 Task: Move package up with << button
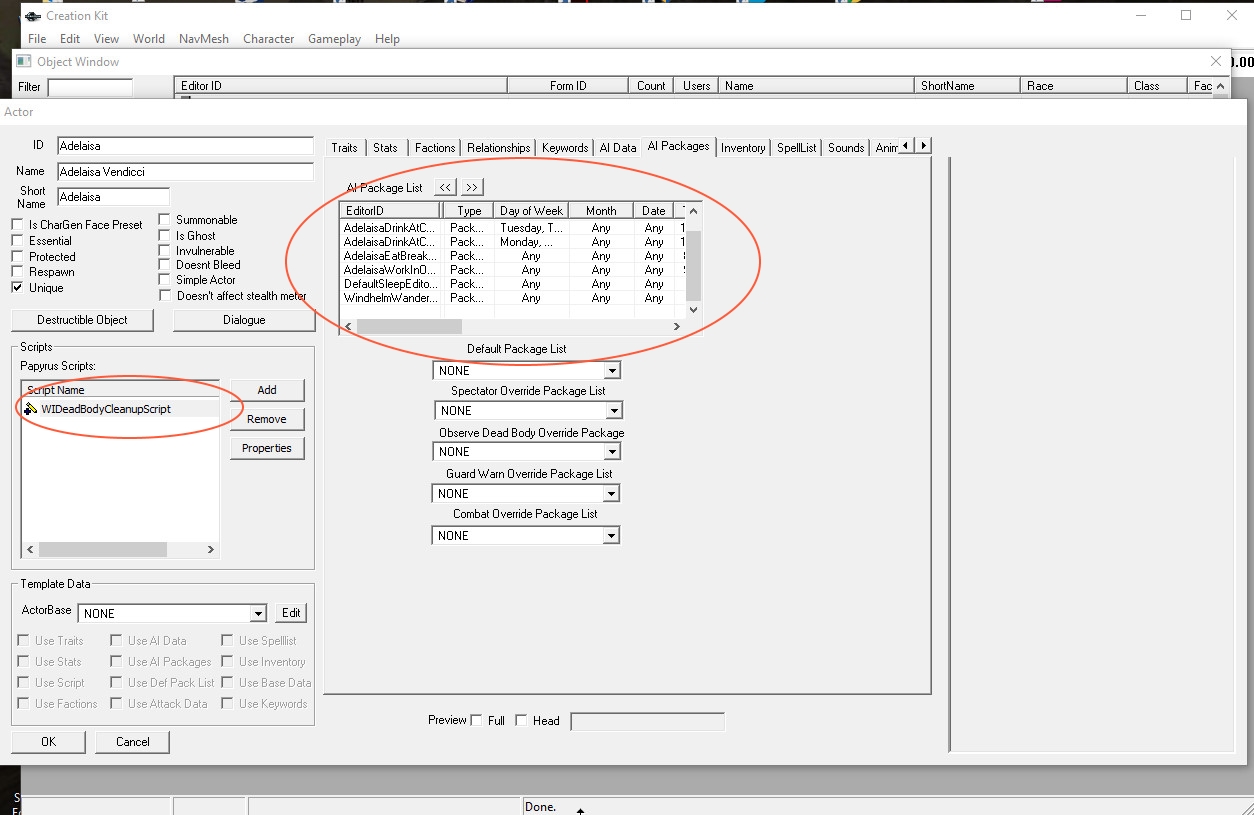click(445, 187)
